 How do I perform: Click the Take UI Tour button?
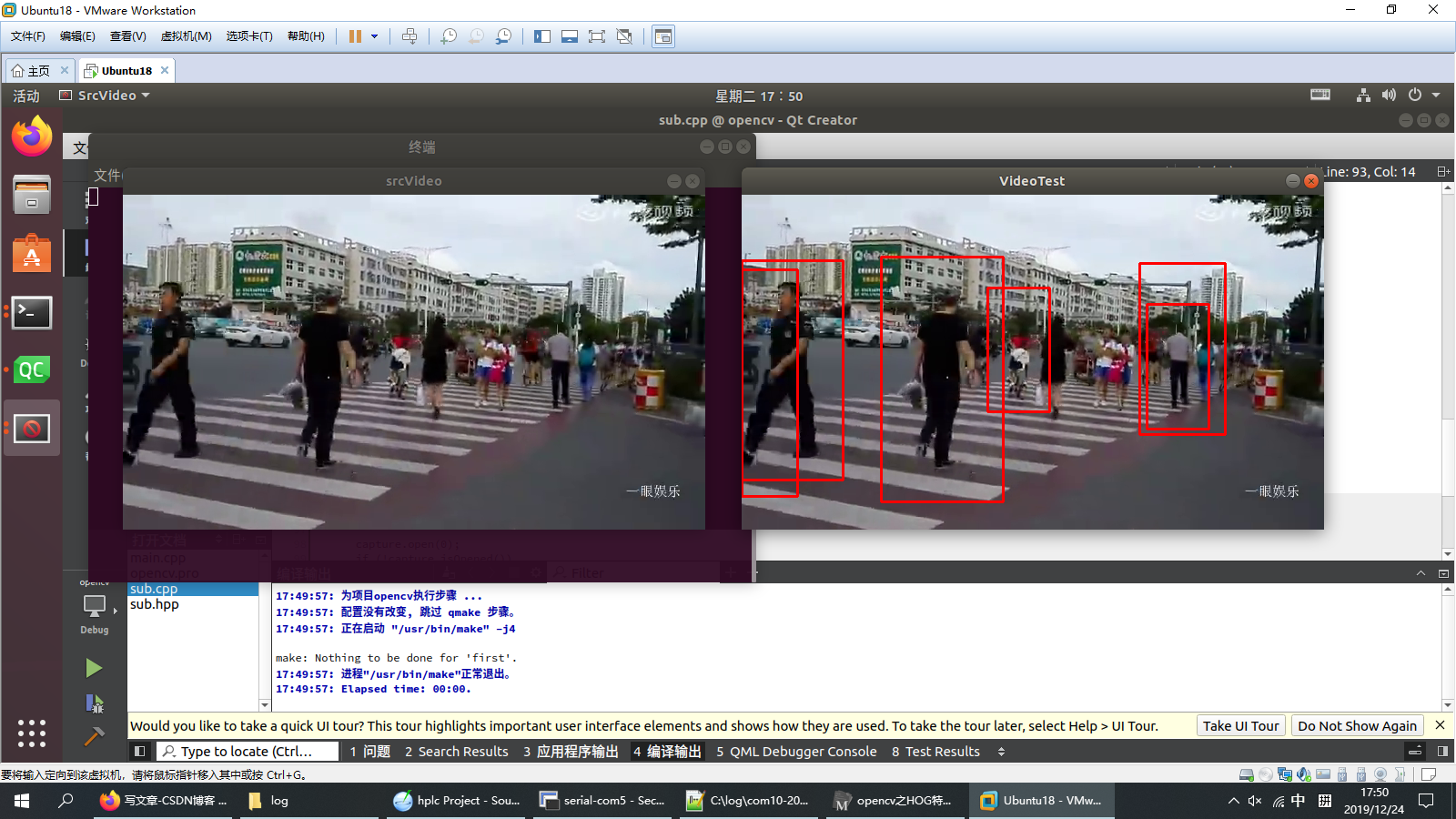click(1240, 725)
